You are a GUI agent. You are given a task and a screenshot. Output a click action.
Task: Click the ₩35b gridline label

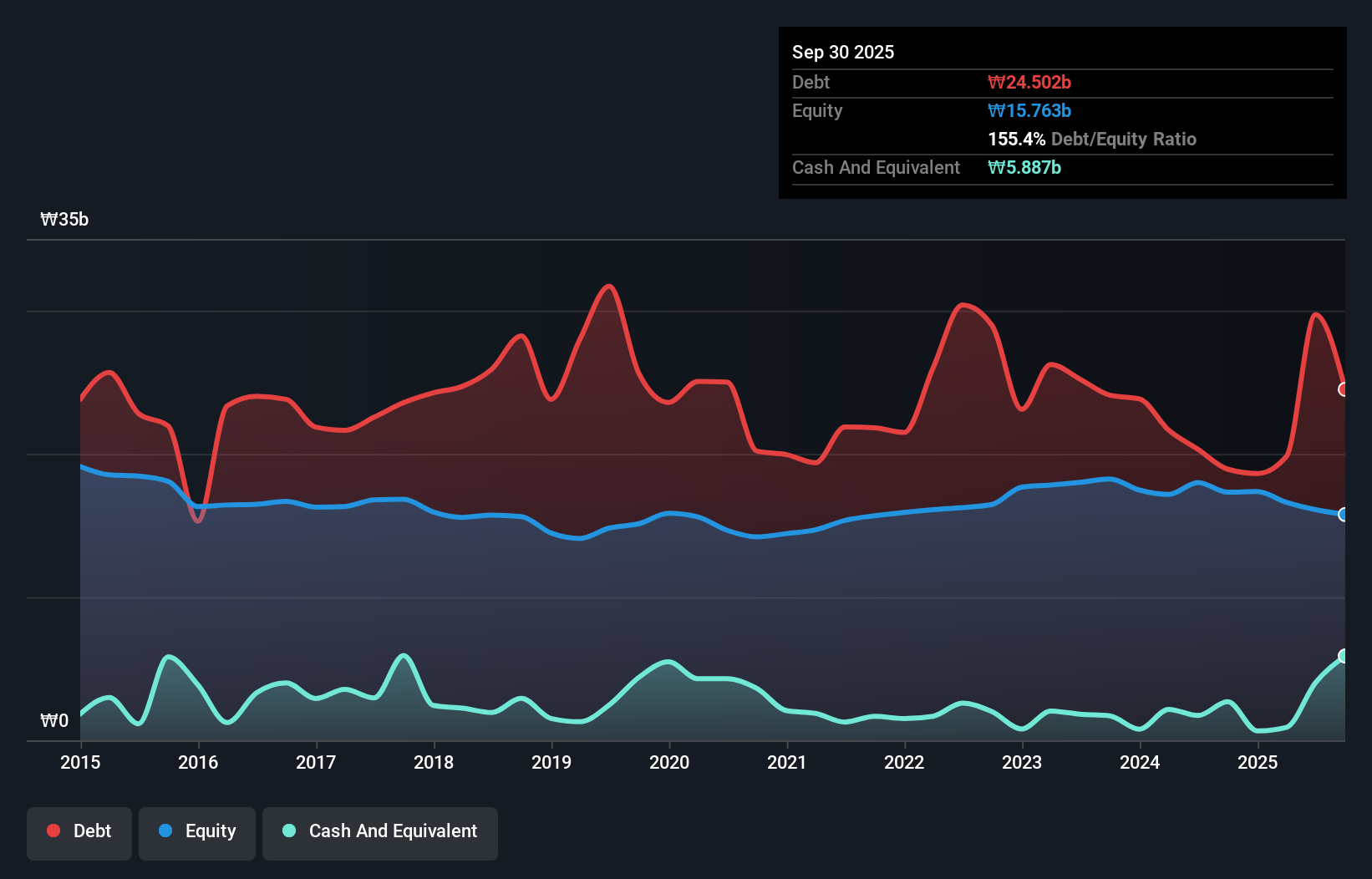64,220
